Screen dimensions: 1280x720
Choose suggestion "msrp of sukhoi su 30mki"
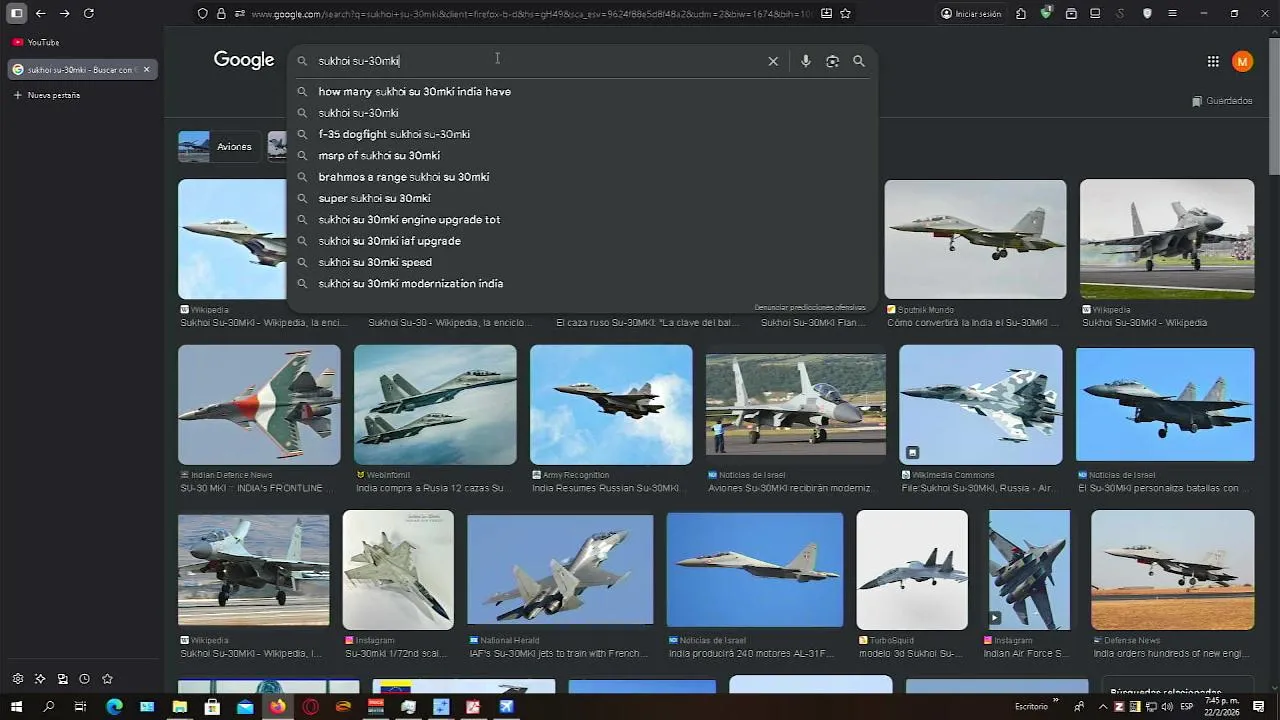(582, 156)
